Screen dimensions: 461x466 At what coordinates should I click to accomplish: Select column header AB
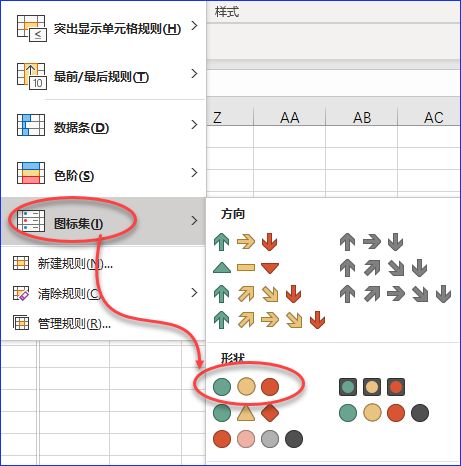coord(361,117)
